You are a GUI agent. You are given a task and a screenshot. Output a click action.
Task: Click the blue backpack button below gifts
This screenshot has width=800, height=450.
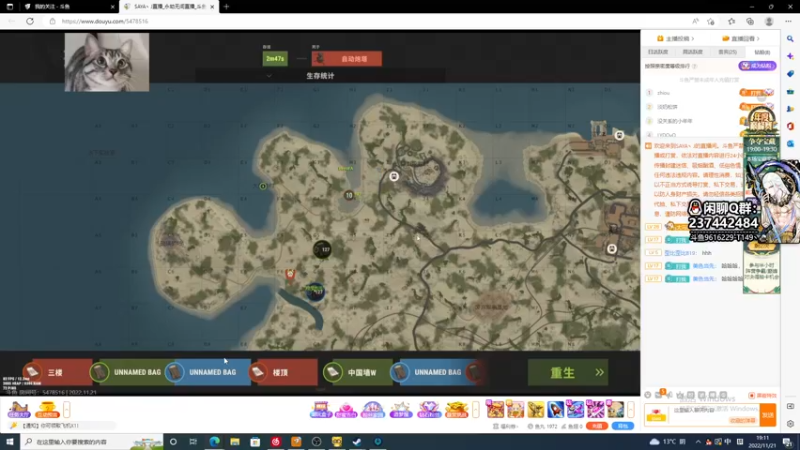(x=622, y=426)
